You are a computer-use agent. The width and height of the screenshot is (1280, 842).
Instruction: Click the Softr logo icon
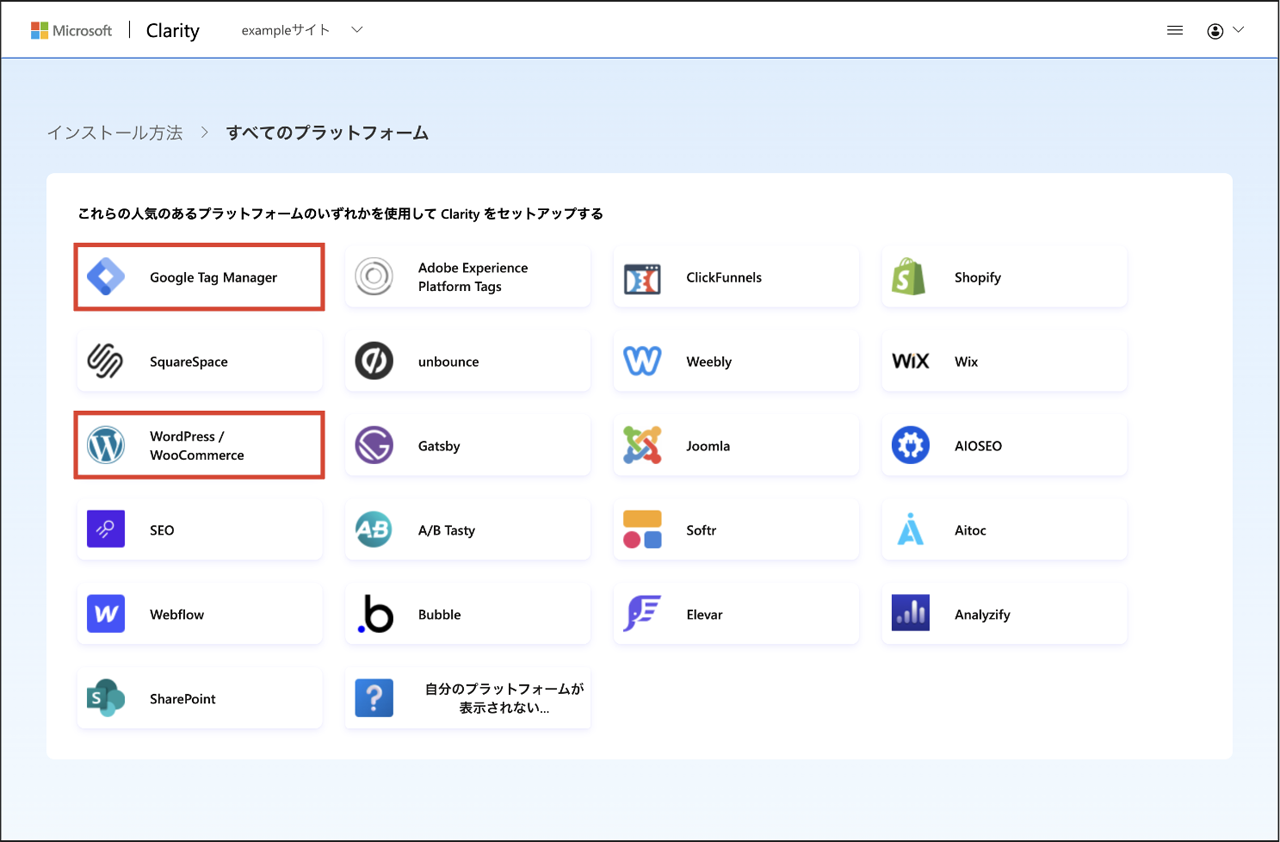642,529
